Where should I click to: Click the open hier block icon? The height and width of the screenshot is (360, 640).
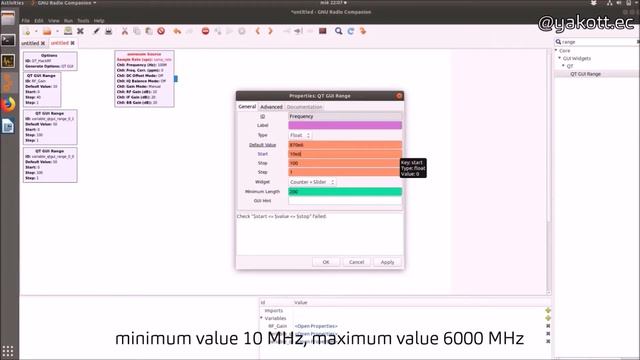pos(363,31)
